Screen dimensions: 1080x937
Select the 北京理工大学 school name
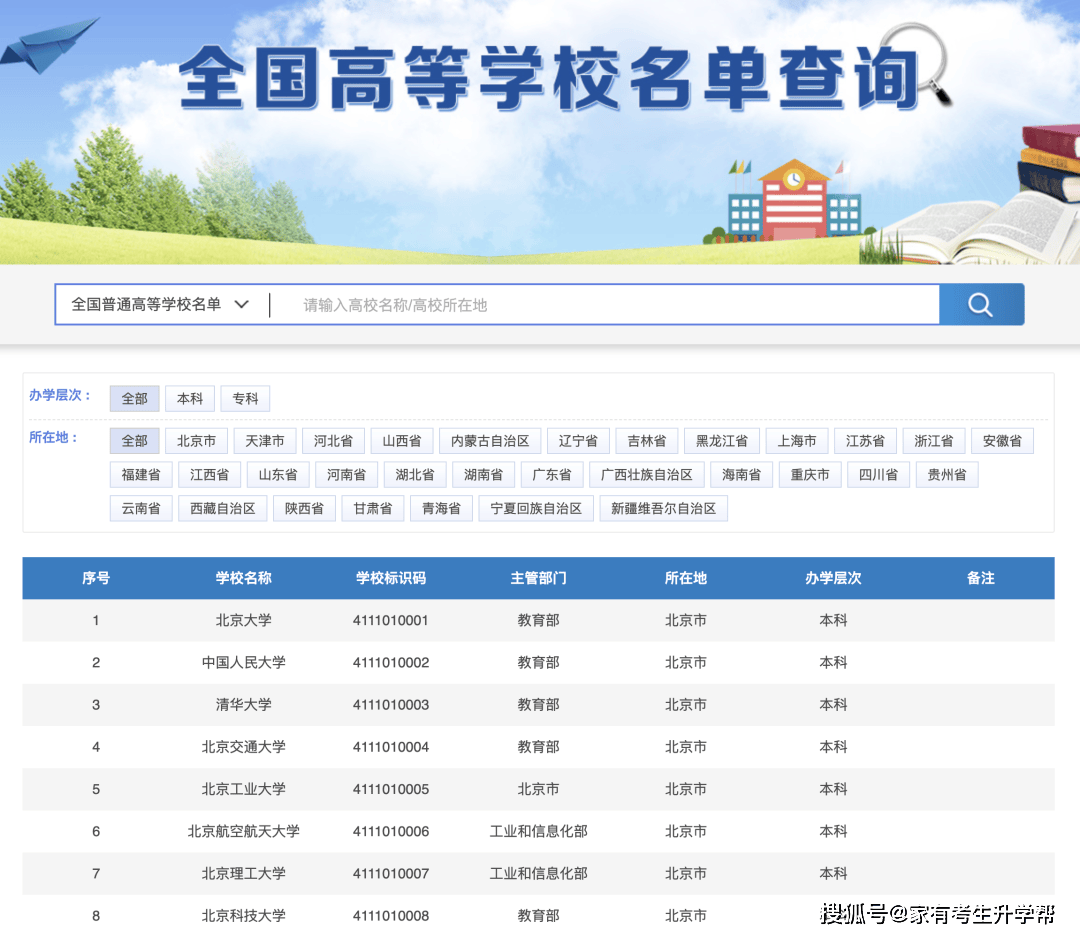click(x=243, y=874)
